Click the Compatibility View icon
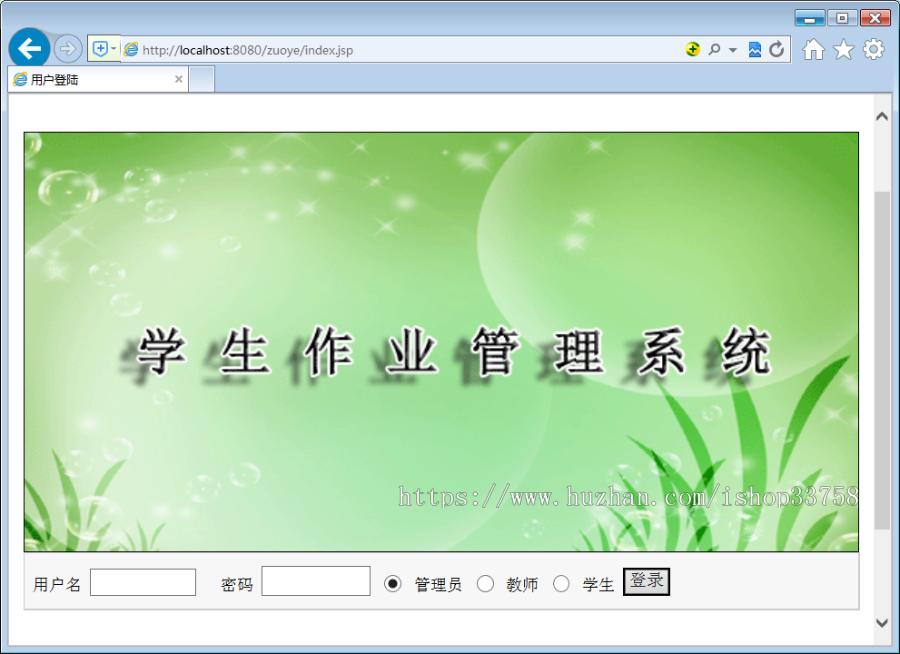The height and width of the screenshot is (654, 900). coord(755,49)
